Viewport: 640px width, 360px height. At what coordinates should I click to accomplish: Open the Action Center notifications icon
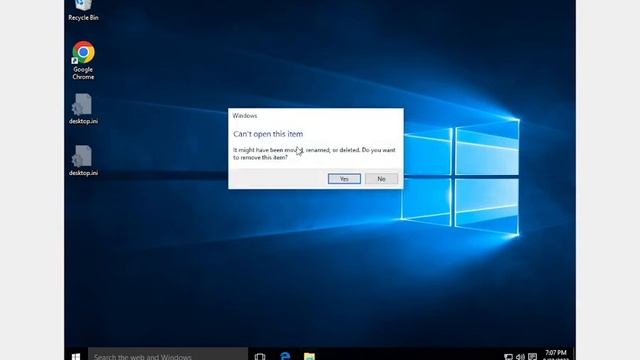pyautogui.click(x=532, y=357)
